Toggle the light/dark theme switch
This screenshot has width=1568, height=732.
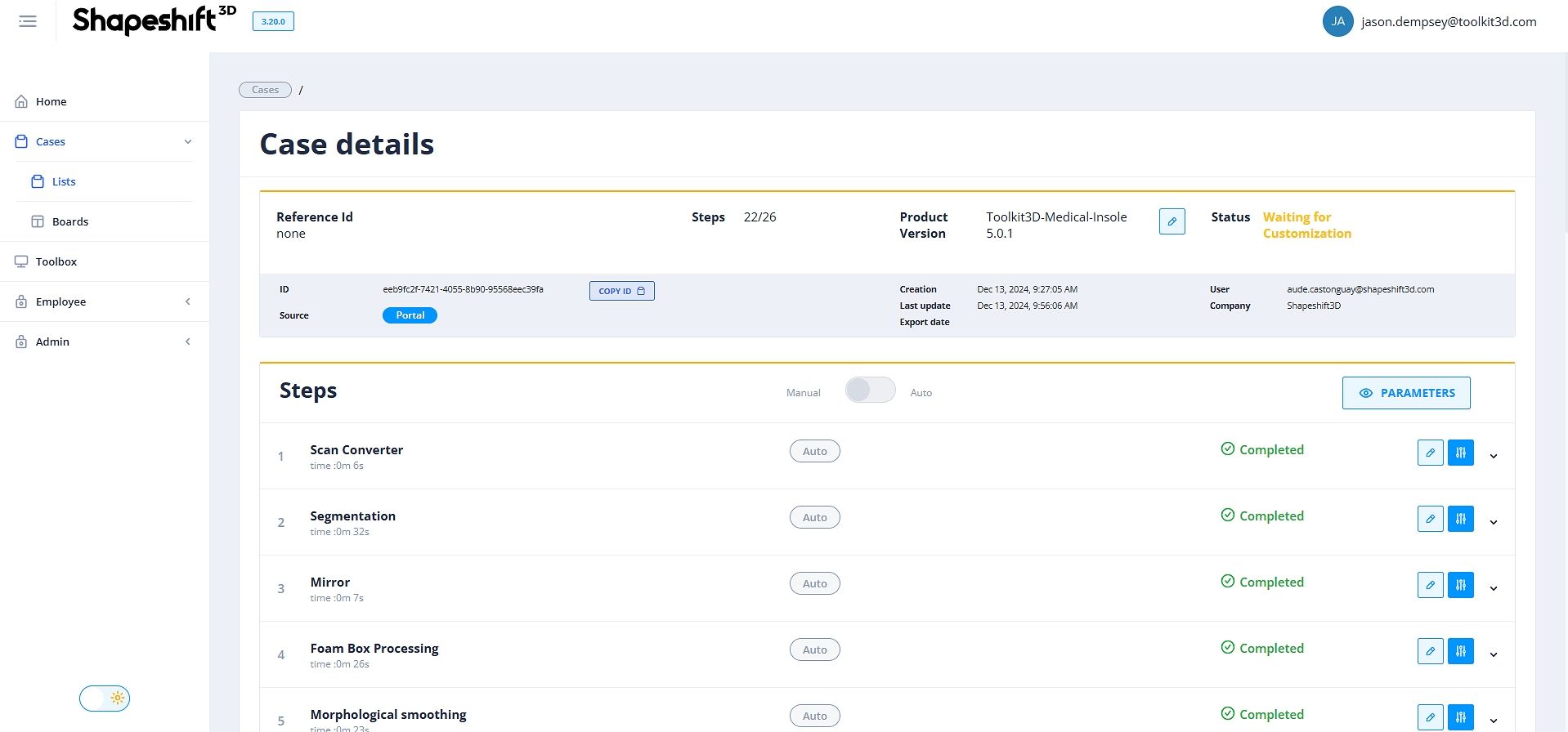[105, 699]
